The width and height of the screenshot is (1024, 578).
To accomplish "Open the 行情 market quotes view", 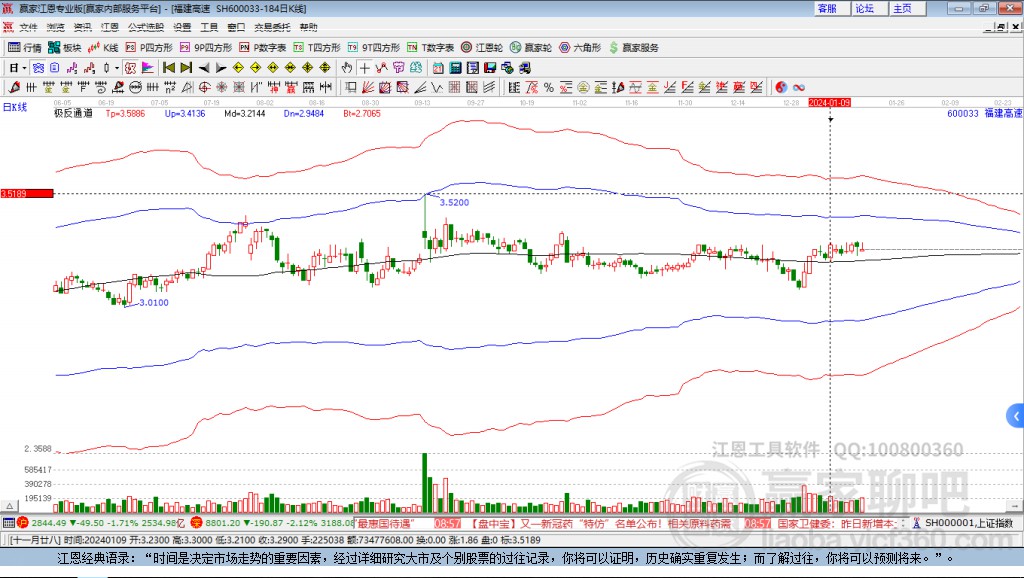I will click(24, 48).
